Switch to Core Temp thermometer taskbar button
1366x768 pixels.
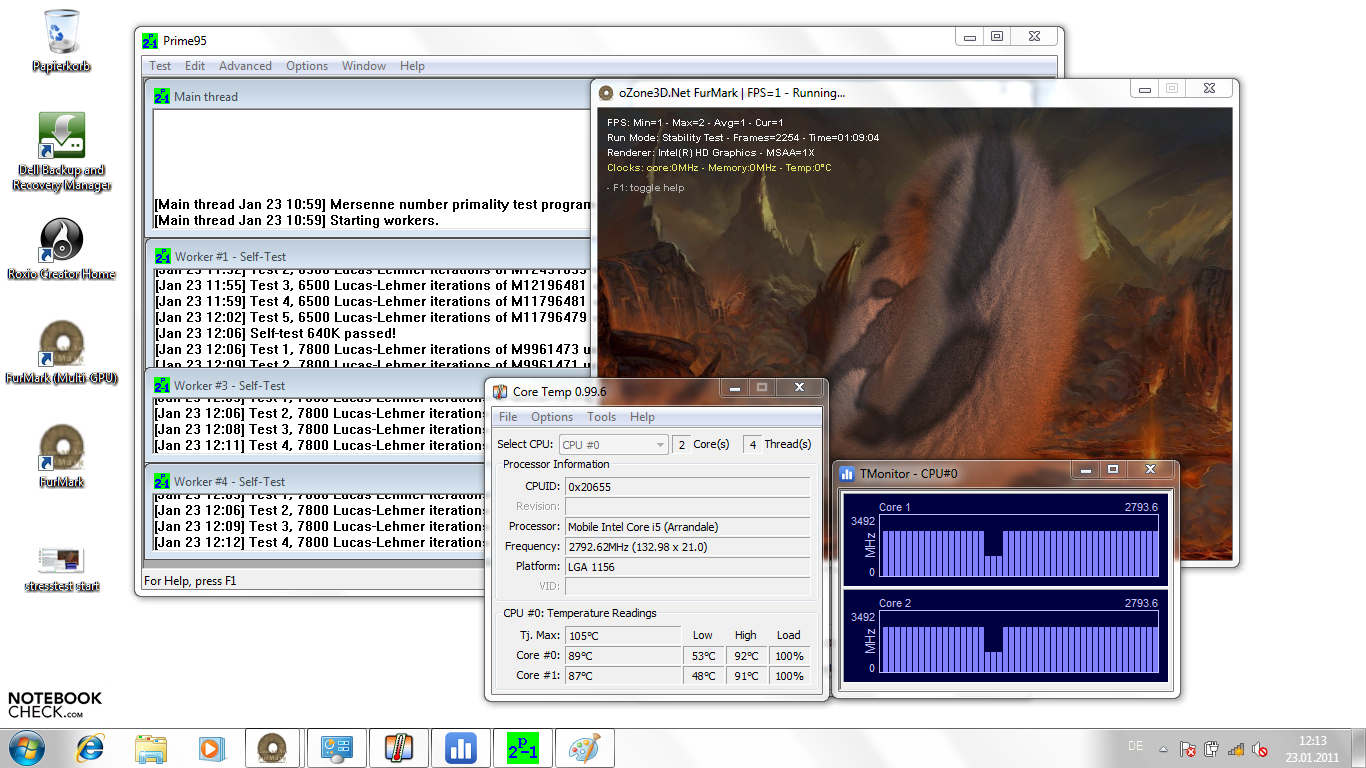pos(399,748)
